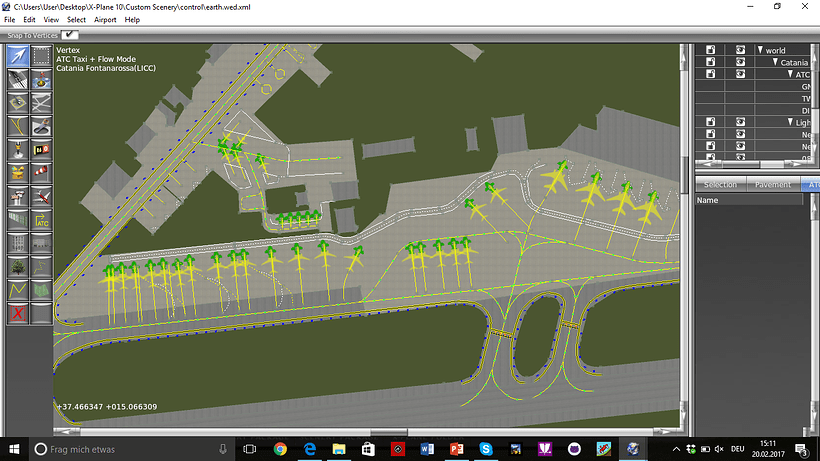Select the green fence tool icon
Screen dimensions: 820x461
click(x=18, y=220)
